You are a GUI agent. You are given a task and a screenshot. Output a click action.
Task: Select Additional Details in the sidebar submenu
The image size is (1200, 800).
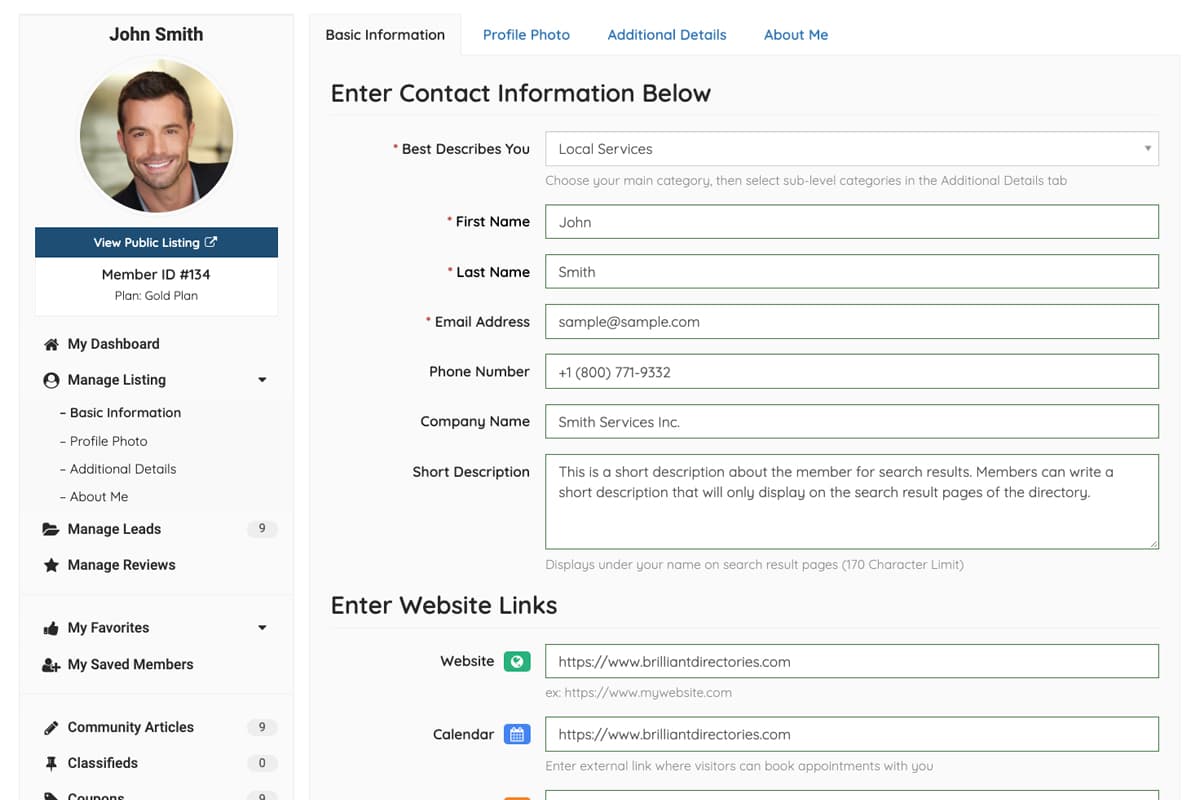[118, 469]
